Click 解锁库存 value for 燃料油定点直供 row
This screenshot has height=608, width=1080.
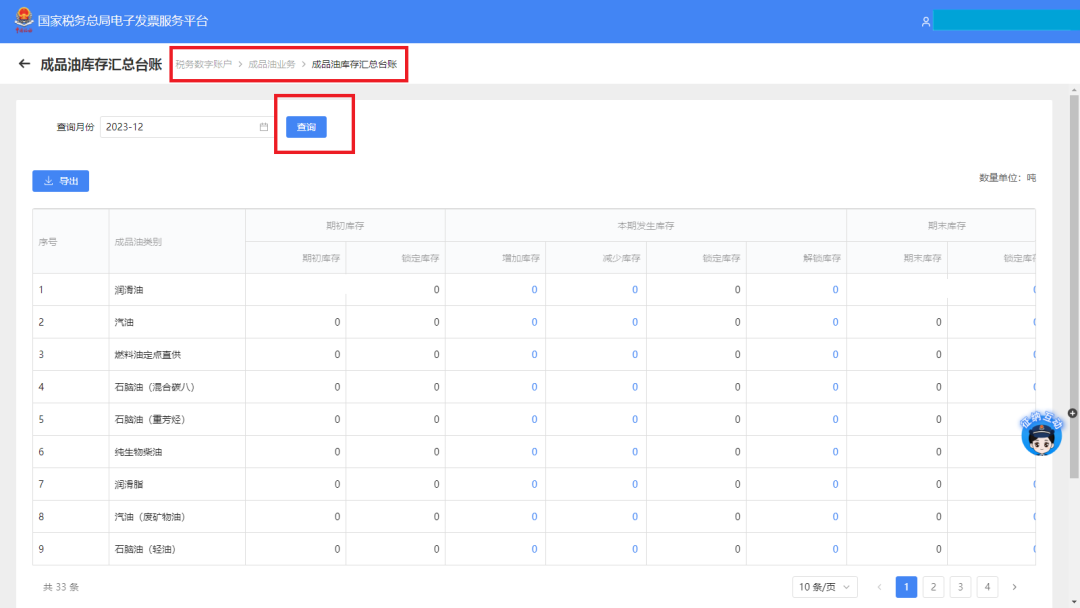click(x=835, y=355)
